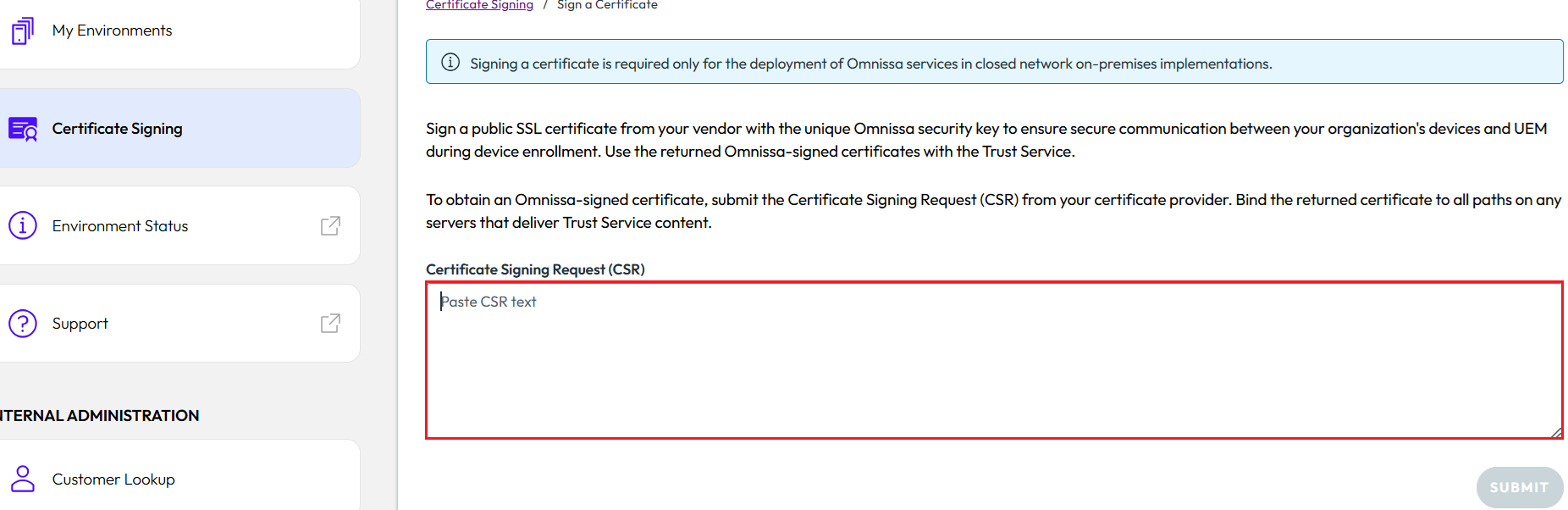Click the Sign a Certificate breadcrumb text
This screenshot has height=510, width=1568.
(606, 4)
